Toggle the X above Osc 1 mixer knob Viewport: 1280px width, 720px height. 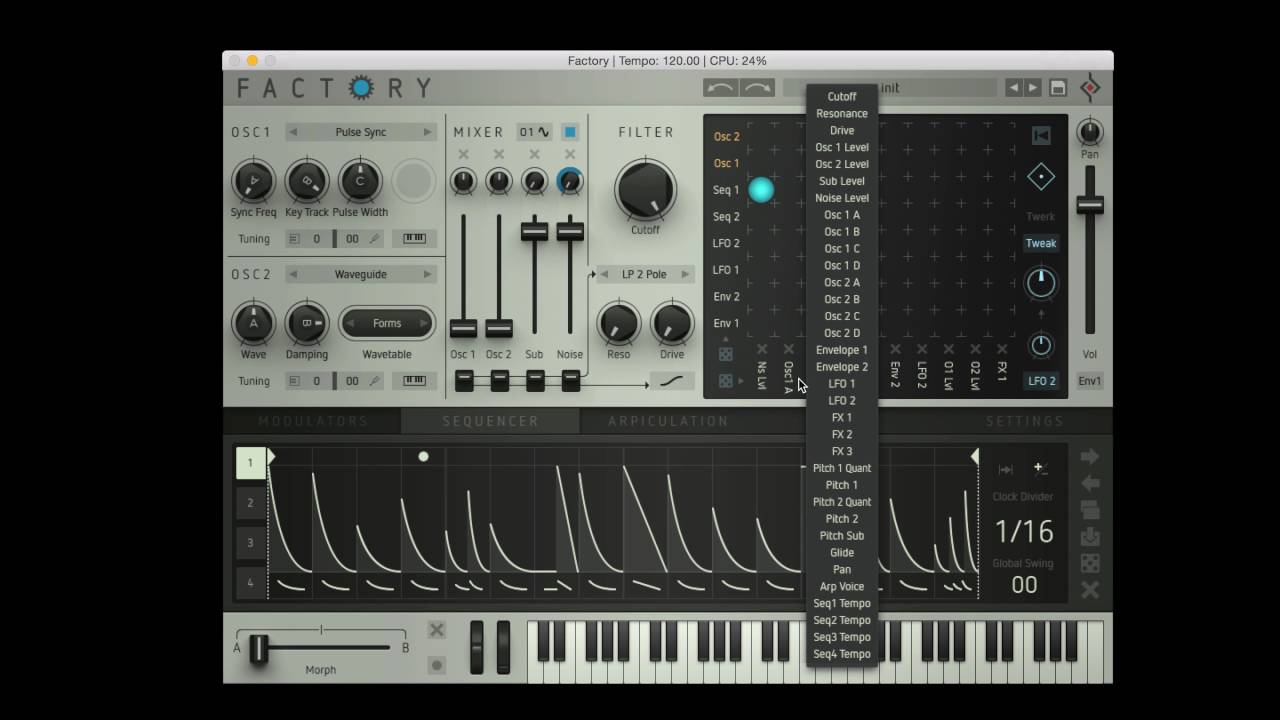tap(463, 155)
